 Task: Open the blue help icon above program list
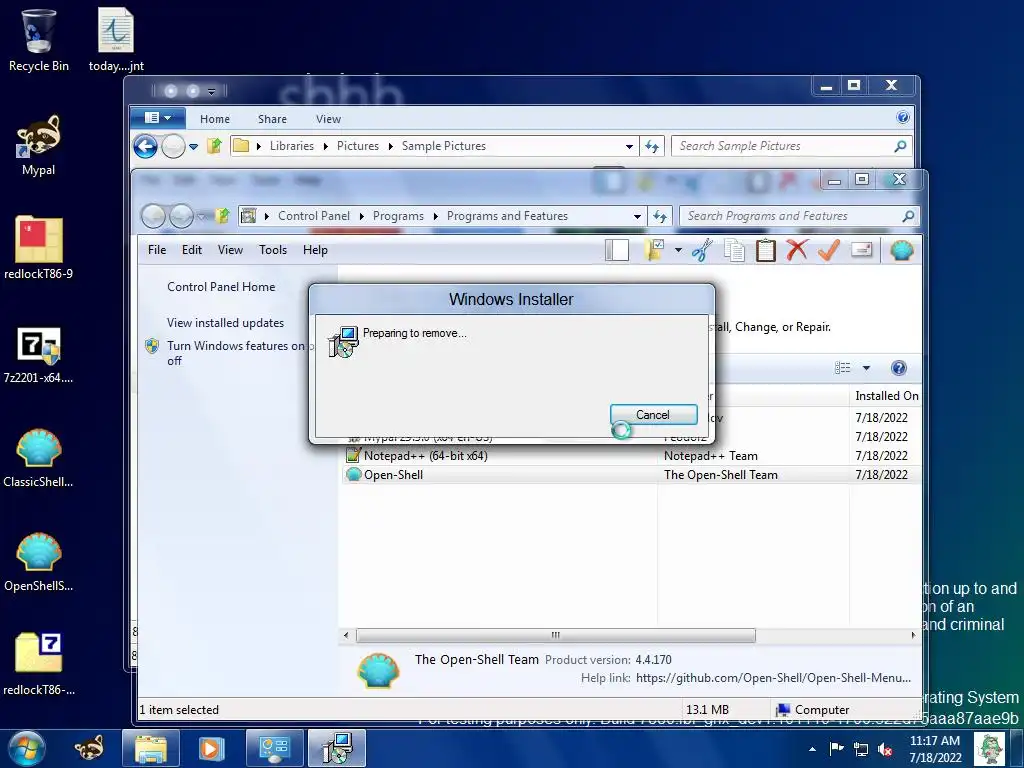(899, 368)
